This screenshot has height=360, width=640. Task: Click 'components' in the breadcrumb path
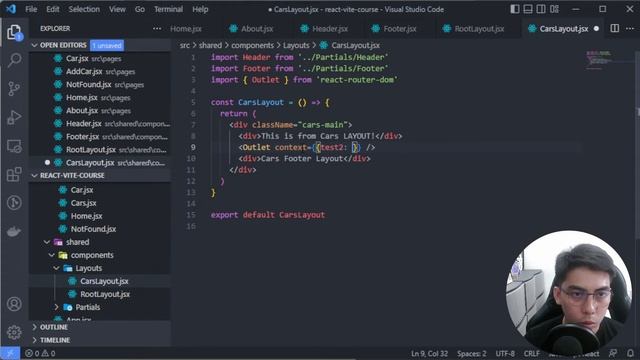pyautogui.click(x=252, y=45)
